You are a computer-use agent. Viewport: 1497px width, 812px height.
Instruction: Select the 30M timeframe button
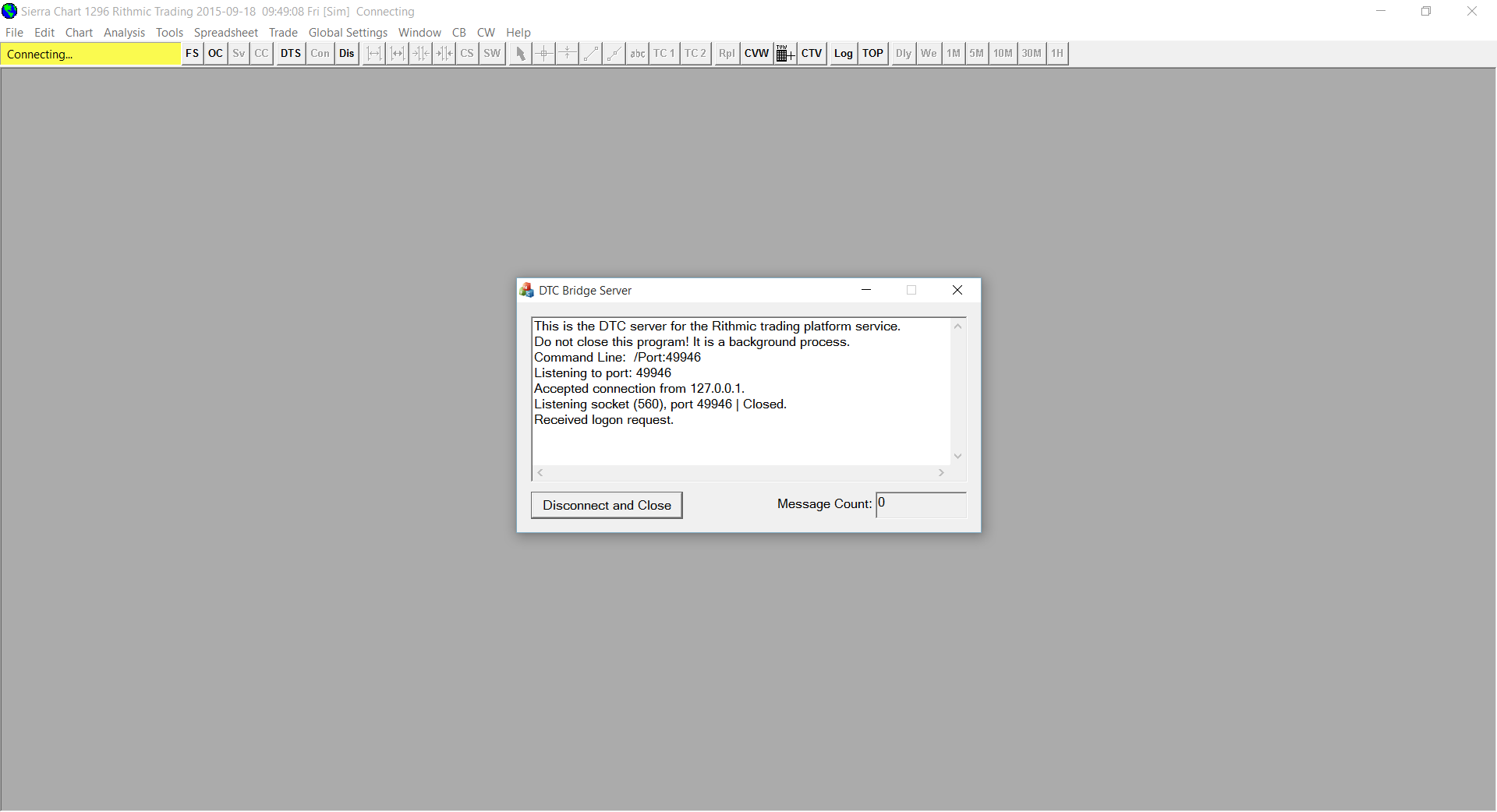coord(1032,54)
